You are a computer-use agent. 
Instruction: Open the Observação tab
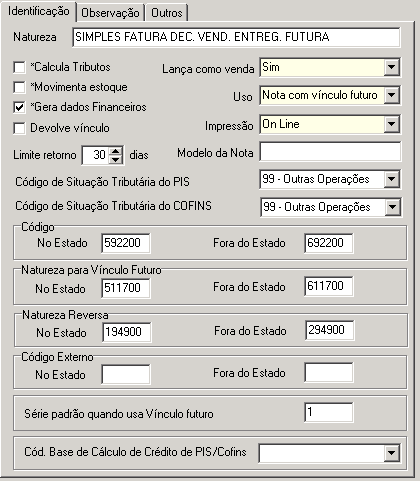[110, 13]
